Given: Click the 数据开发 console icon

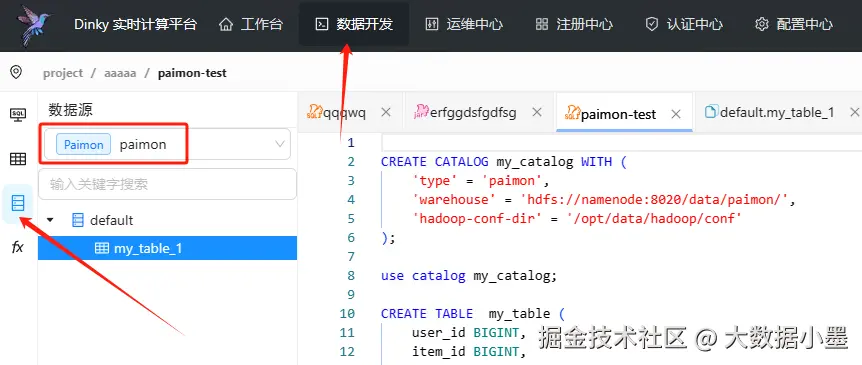Looking at the screenshot, I should pyautogui.click(x=322, y=24).
